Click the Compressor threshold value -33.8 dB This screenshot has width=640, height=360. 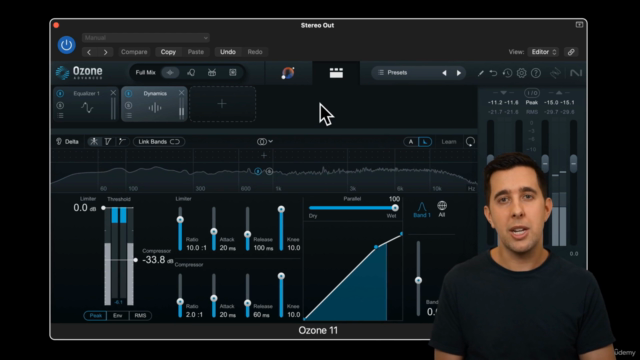pyautogui.click(x=158, y=260)
